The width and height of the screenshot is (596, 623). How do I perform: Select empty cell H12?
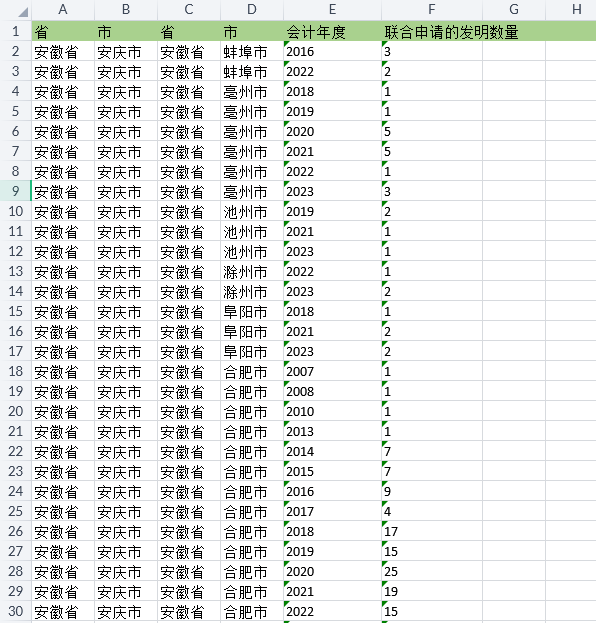571,251
